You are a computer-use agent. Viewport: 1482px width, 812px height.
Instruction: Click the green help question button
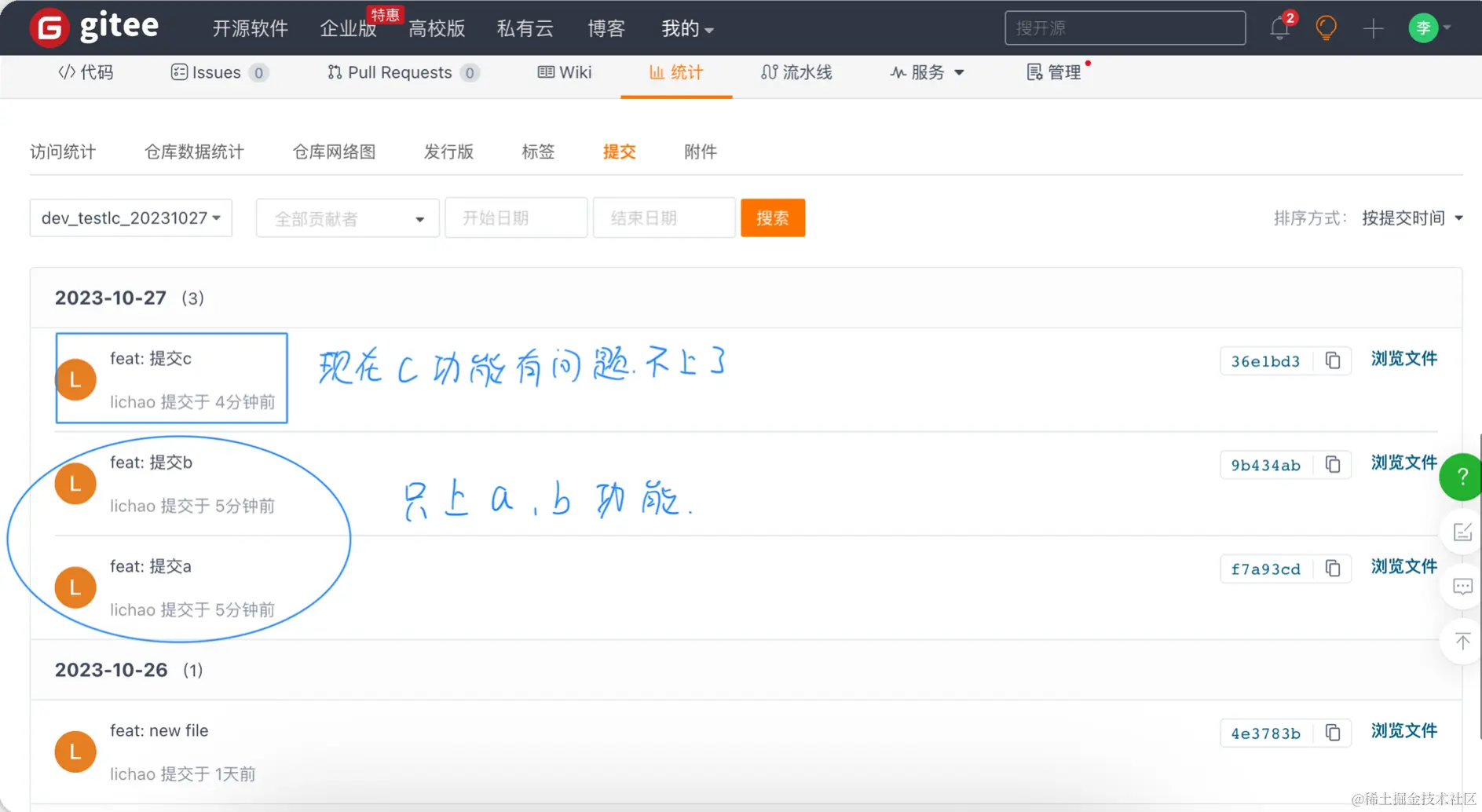point(1461,477)
